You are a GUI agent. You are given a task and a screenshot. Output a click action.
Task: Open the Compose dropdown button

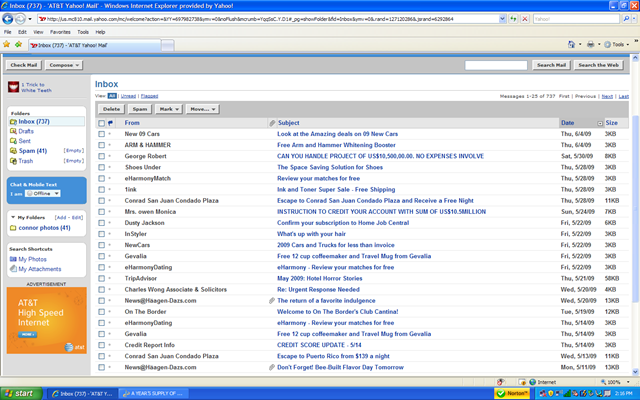(x=64, y=65)
